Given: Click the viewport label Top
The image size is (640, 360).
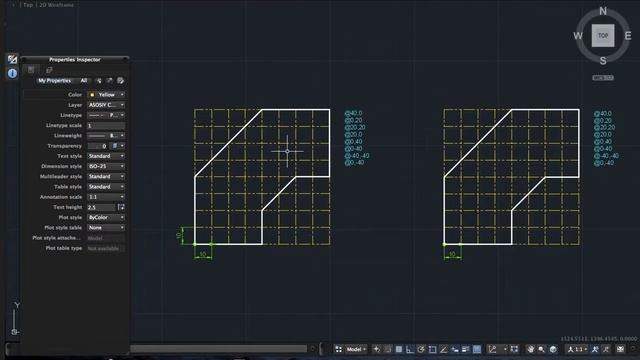Looking at the screenshot, I should [28, 5].
